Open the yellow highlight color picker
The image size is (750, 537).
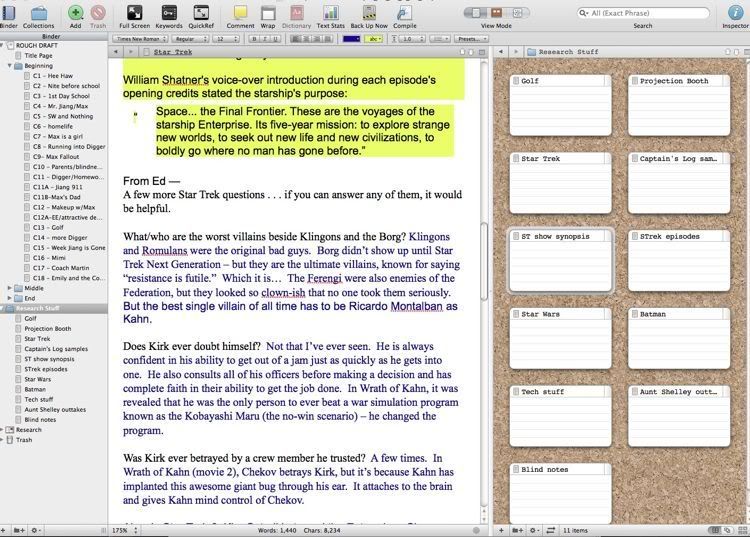(x=374, y=39)
